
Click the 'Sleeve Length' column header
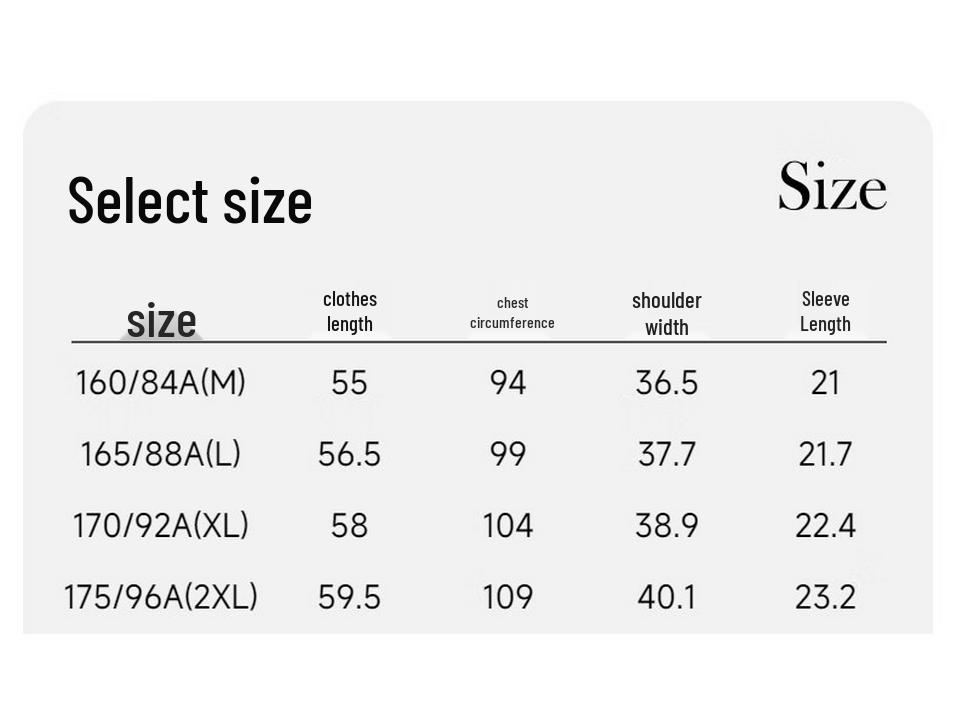pyautogui.click(x=825, y=311)
